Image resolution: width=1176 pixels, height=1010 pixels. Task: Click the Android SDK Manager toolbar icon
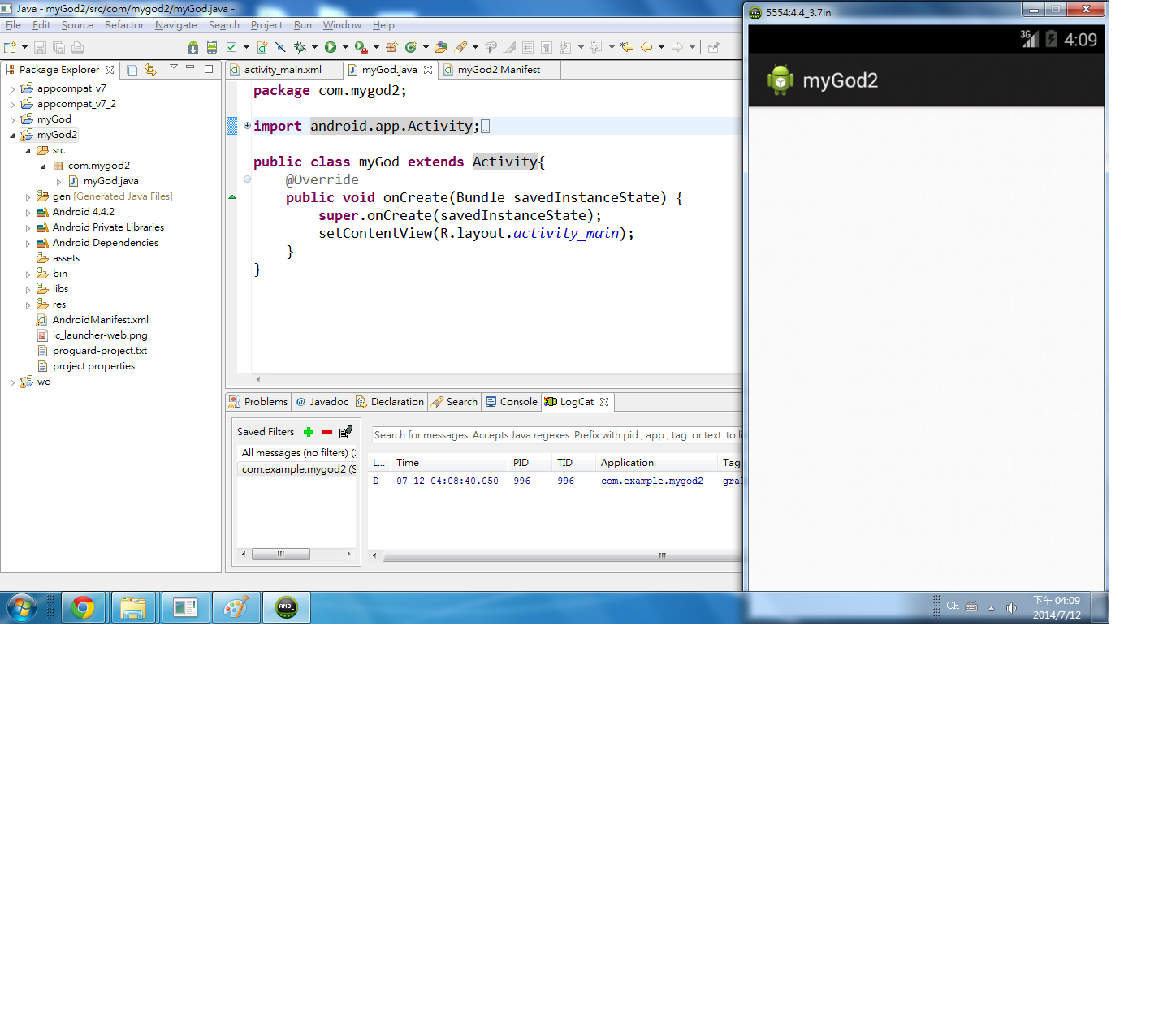(193, 47)
